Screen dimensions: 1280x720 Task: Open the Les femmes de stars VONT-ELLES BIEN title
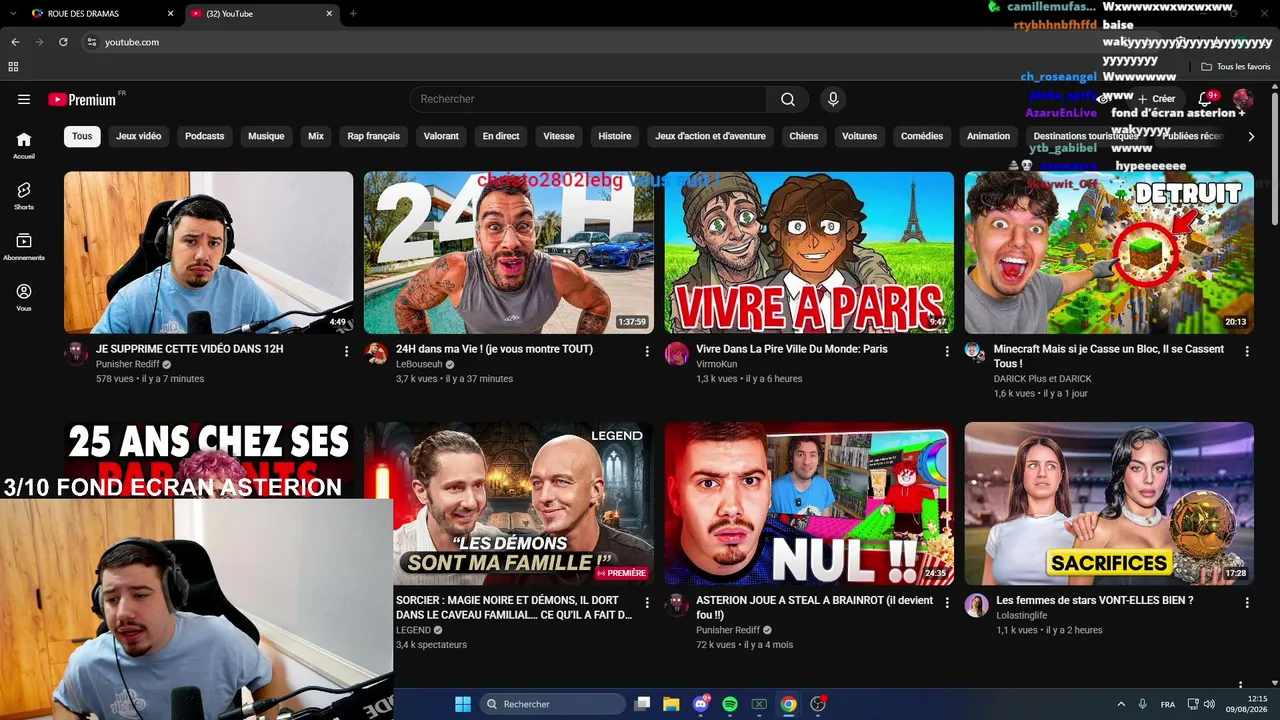(x=1095, y=600)
